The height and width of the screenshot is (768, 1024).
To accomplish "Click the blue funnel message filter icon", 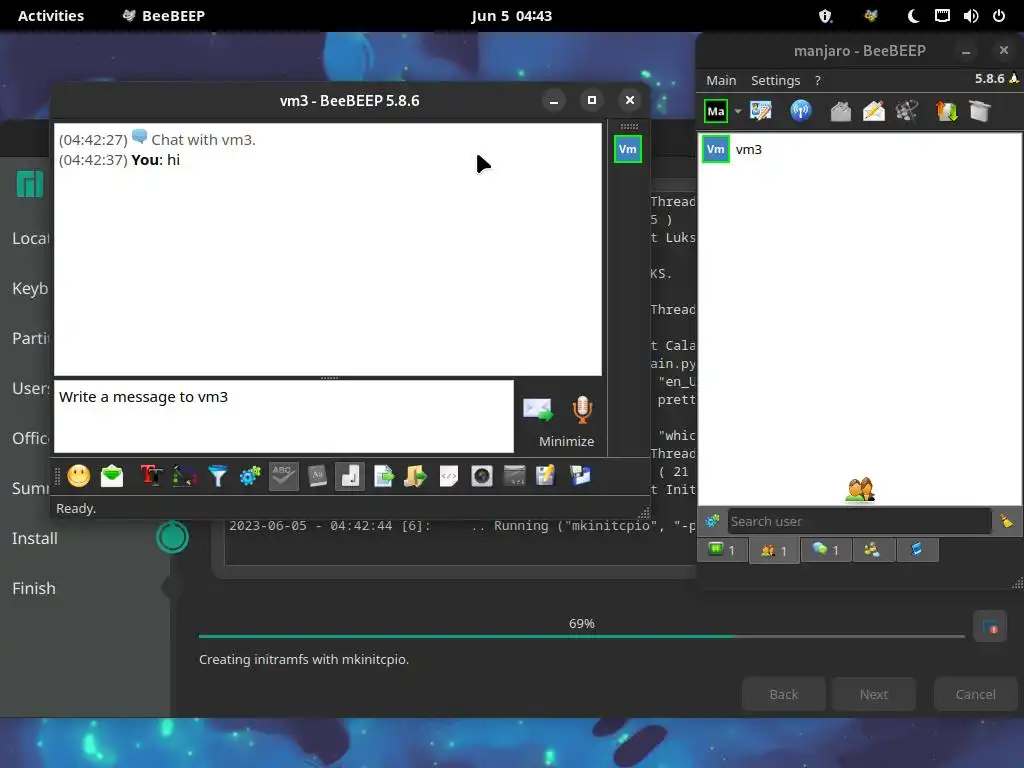I will click(x=217, y=476).
